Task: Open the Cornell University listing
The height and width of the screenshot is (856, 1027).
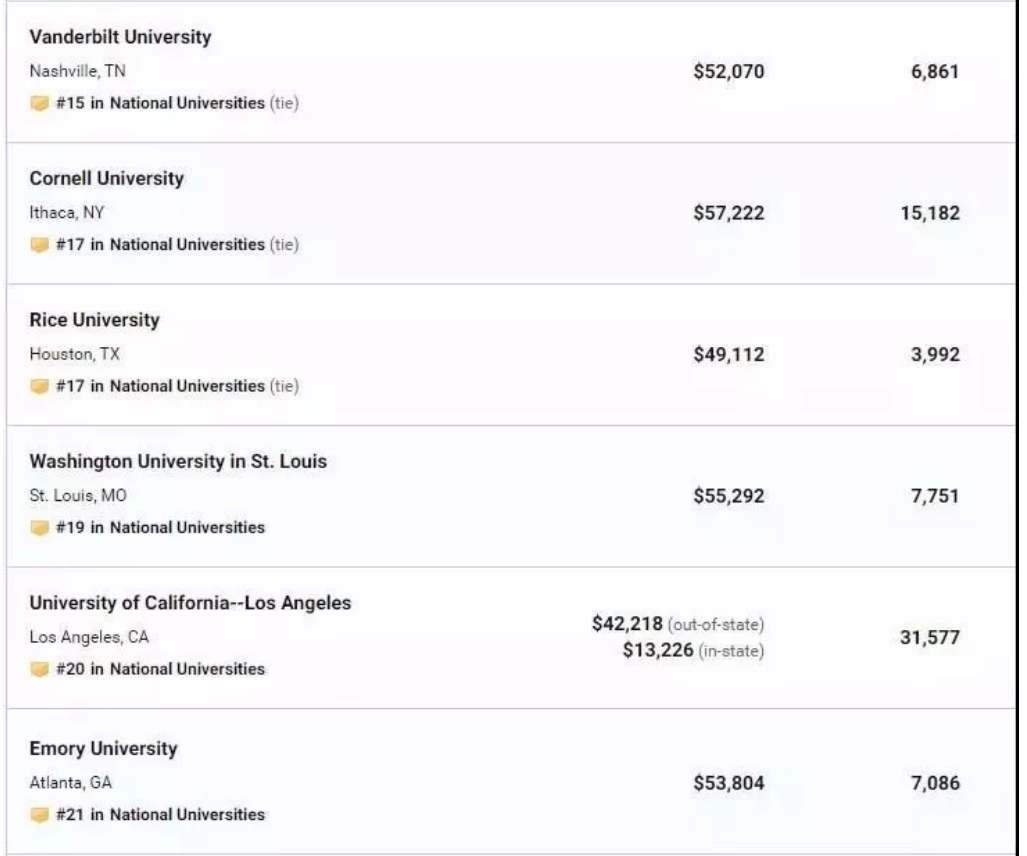Action: click(106, 179)
